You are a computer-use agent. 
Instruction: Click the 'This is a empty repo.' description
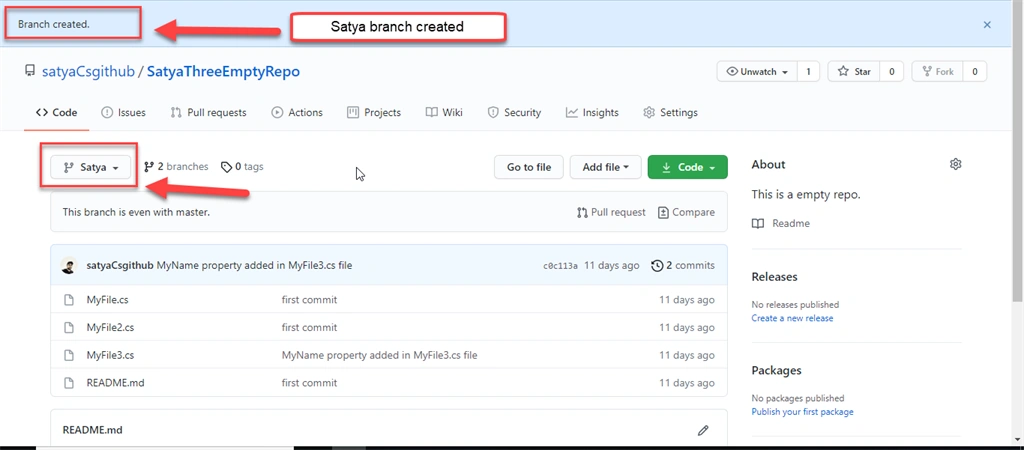tap(806, 195)
